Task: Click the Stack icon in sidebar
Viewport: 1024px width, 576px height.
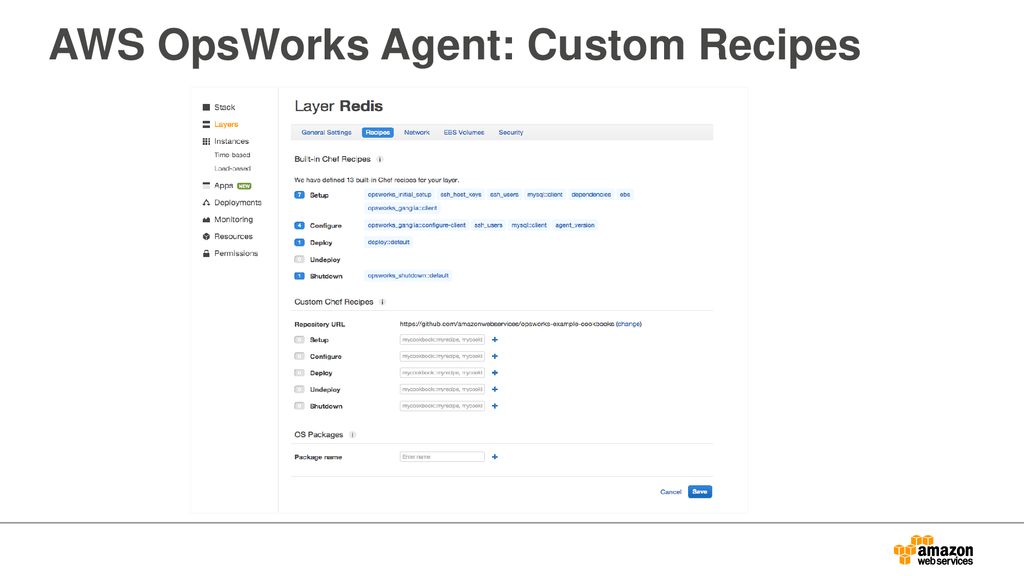Action: tap(206, 107)
